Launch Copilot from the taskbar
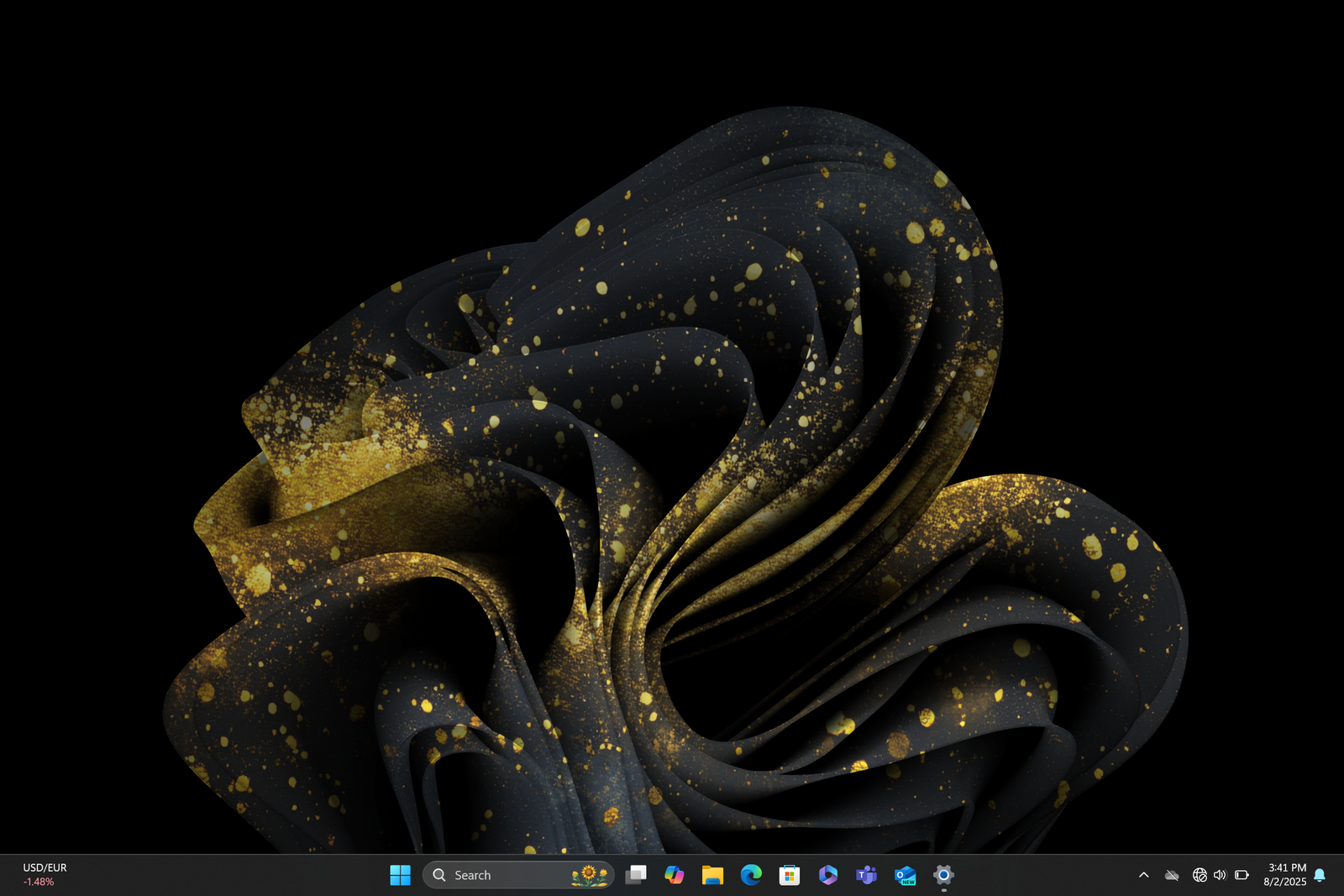The height and width of the screenshot is (896, 1344). point(673,875)
